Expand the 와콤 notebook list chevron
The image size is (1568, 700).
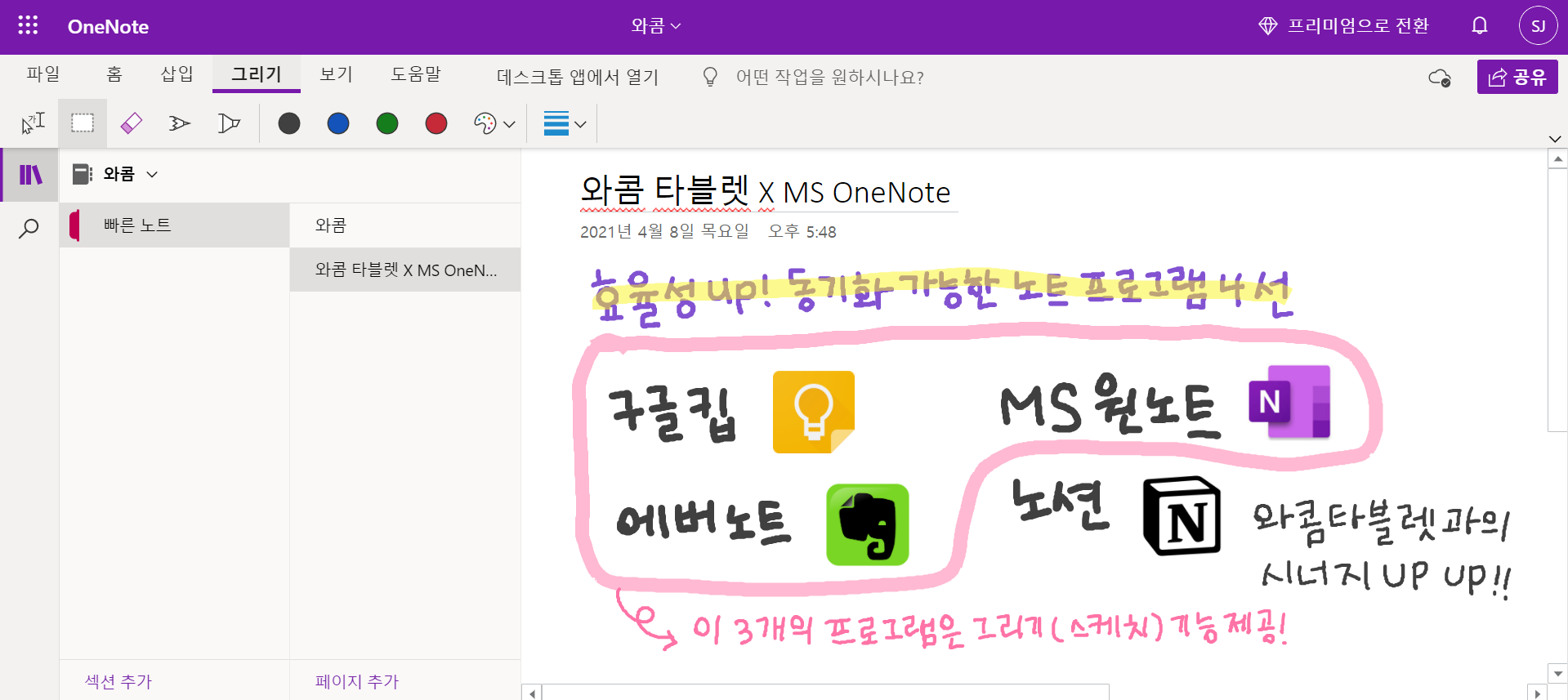[x=152, y=174]
